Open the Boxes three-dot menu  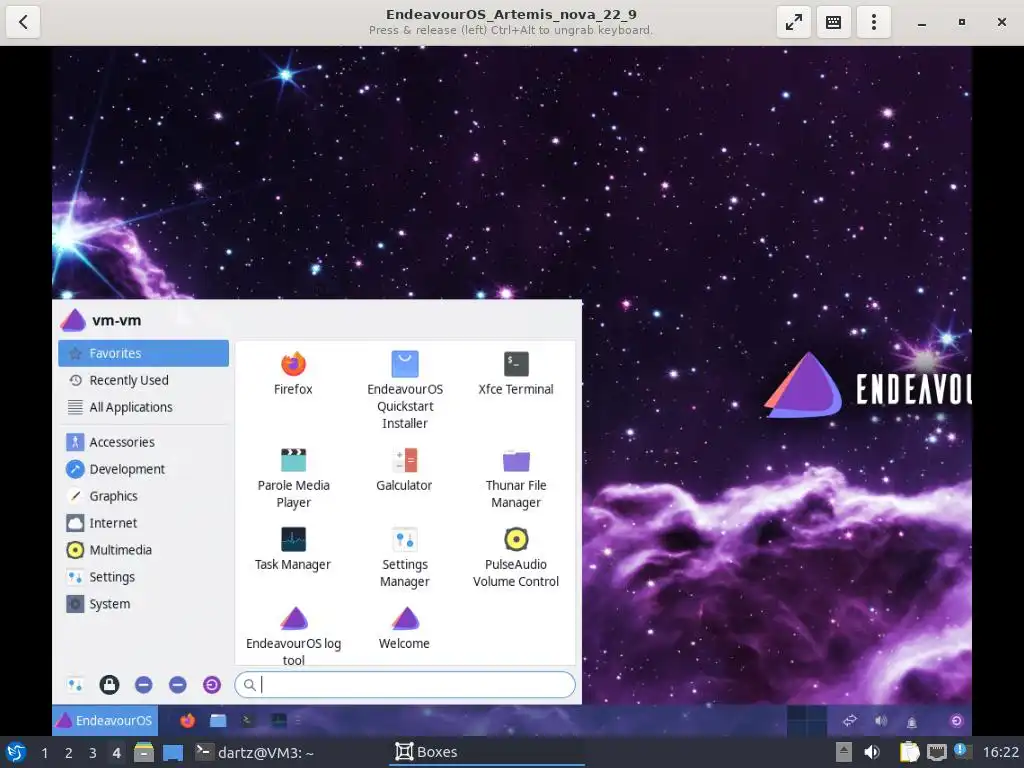(x=874, y=22)
